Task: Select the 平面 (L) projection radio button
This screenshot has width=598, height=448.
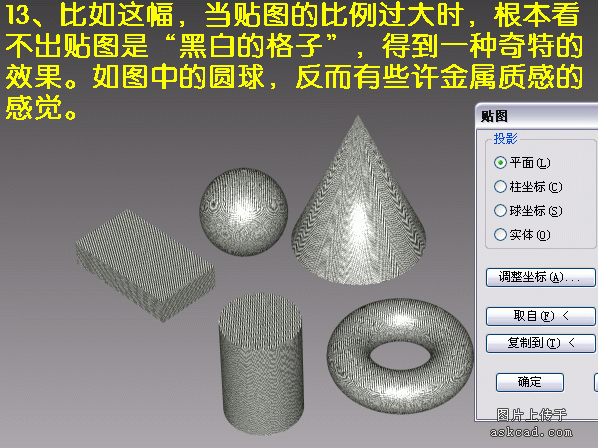Action: tap(522, 163)
